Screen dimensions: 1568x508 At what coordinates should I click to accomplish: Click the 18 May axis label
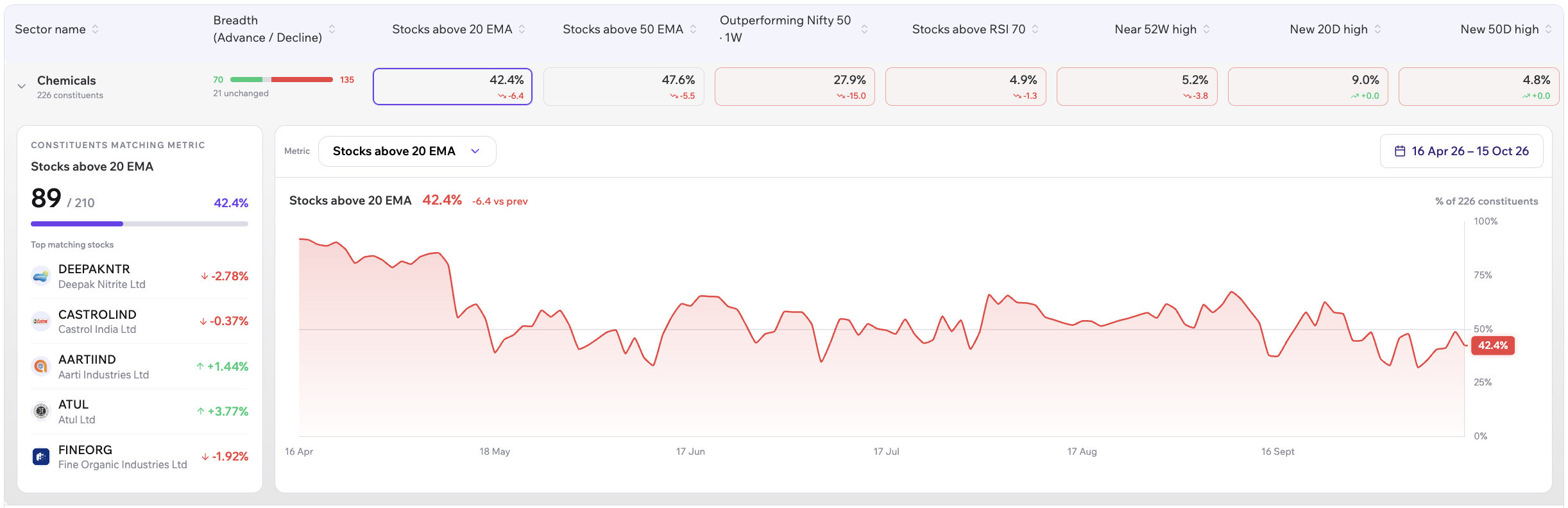(x=495, y=452)
